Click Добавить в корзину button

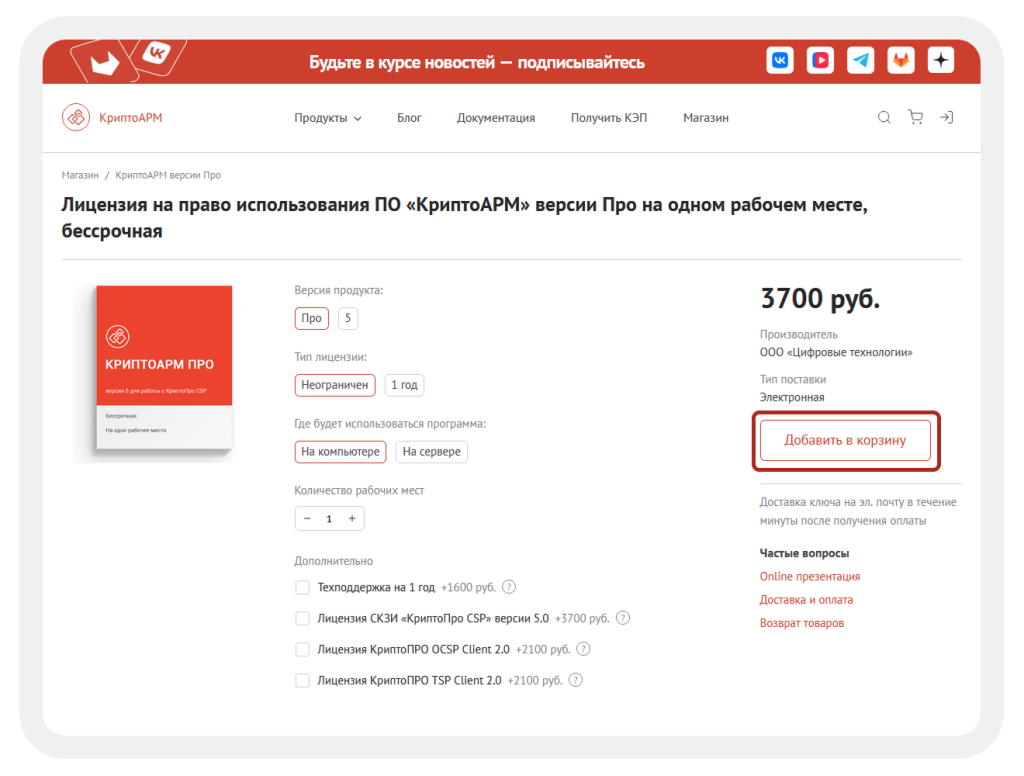tap(845, 440)
